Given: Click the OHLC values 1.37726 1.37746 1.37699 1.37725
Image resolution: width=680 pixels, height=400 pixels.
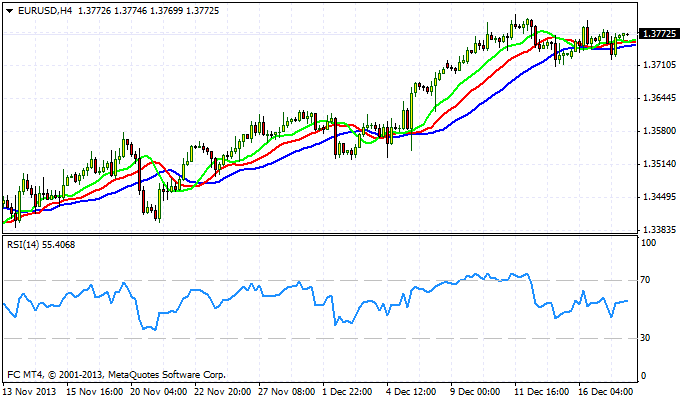Looking at the screenshot, I should [x=148, y=11].
